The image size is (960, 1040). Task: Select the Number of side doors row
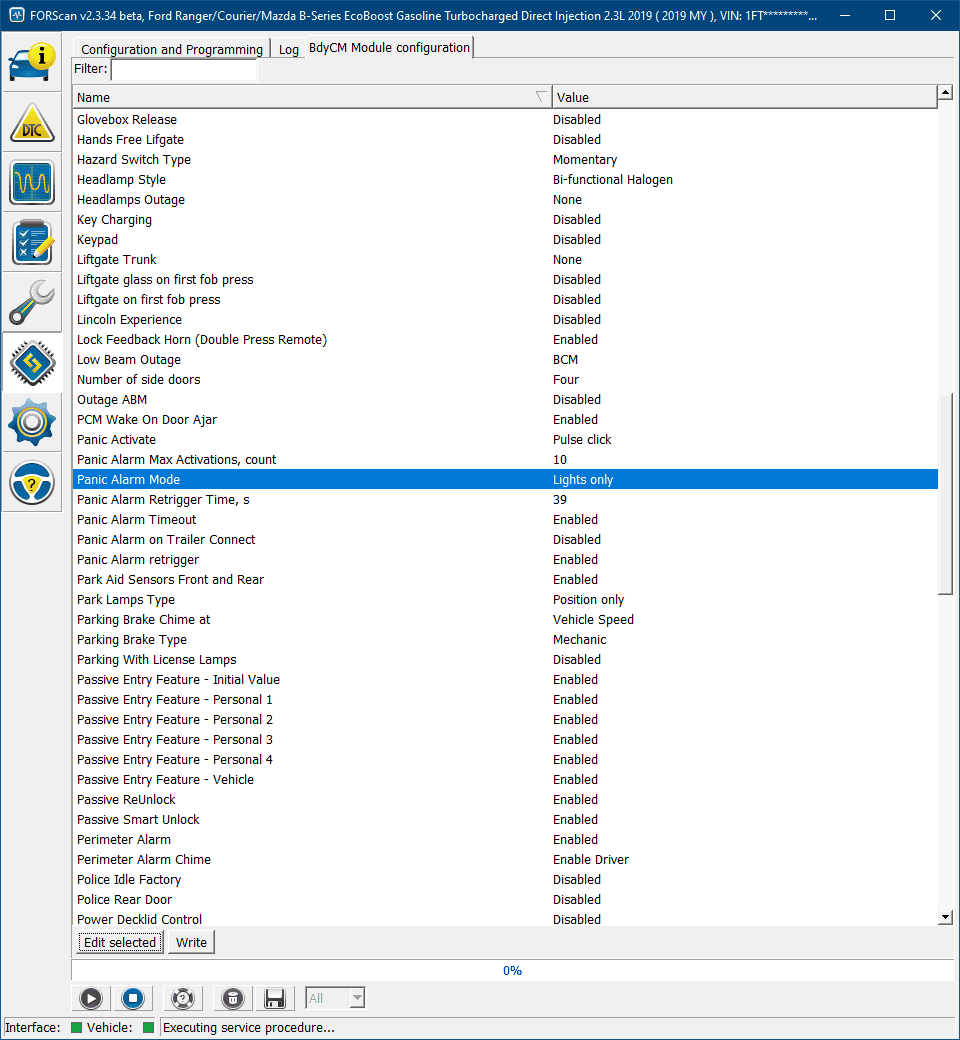pos(505,379)
